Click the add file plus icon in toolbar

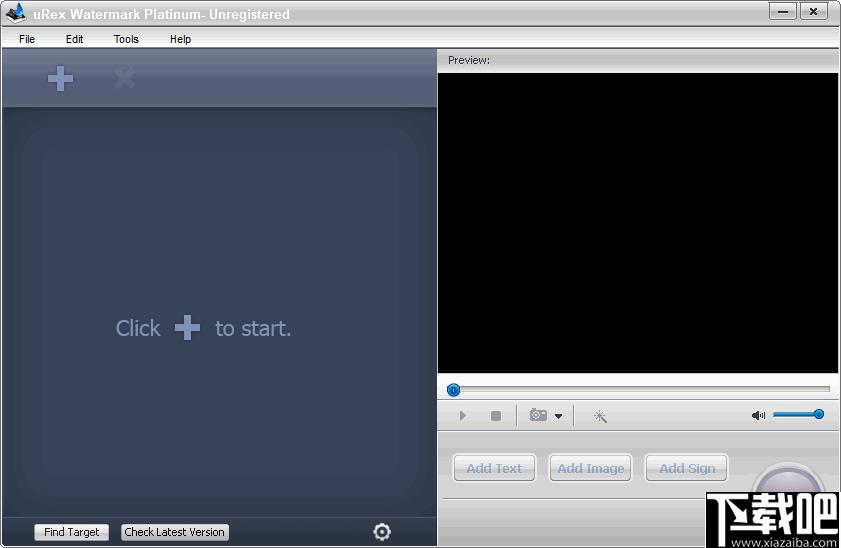click(x=60, y=79)
